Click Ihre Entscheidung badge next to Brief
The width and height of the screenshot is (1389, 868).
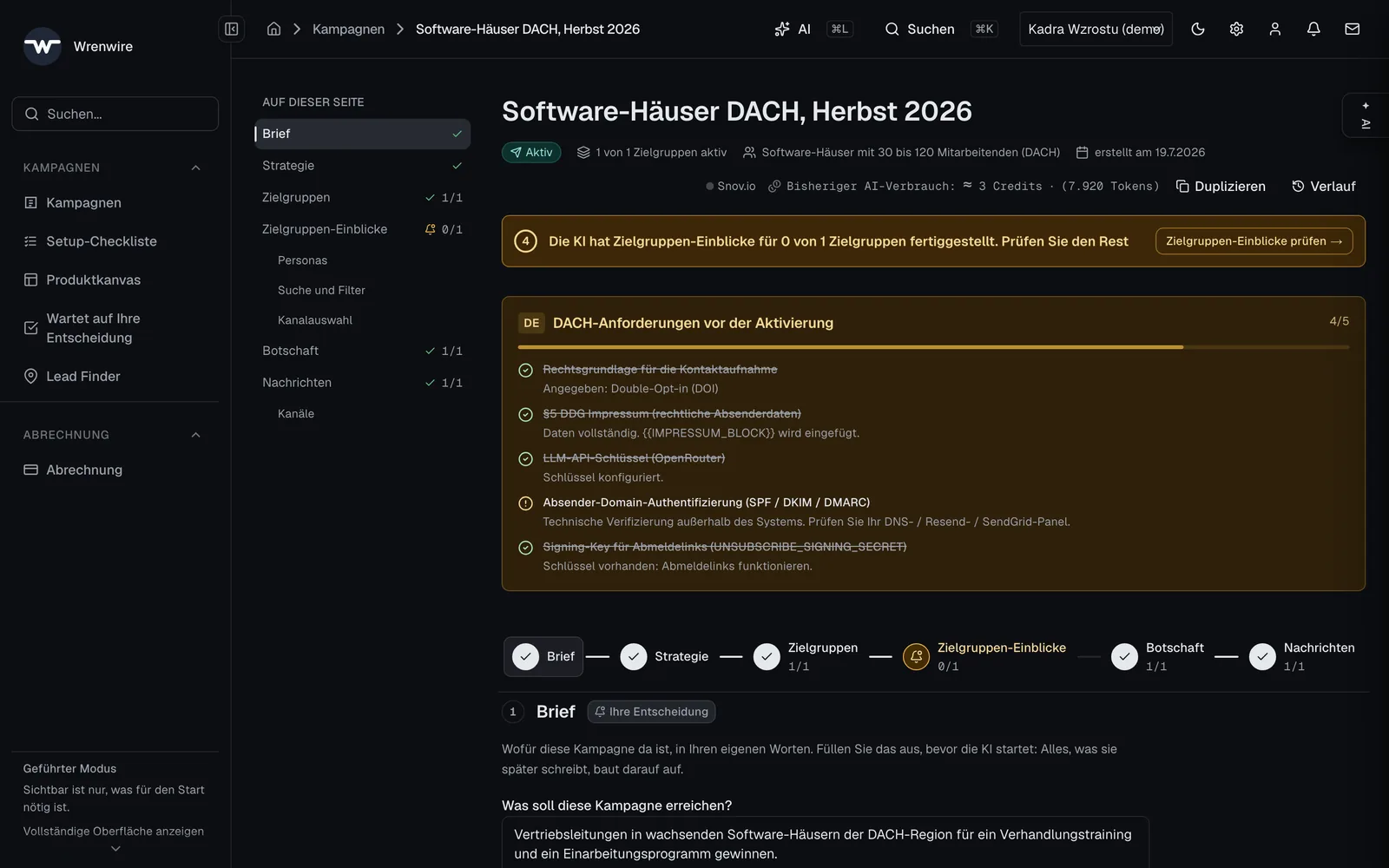tap(651, 712)
